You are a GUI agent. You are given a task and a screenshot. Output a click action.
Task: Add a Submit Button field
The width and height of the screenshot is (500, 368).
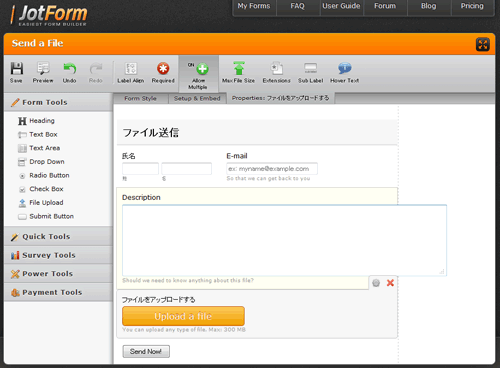click(x=46, y=216)
